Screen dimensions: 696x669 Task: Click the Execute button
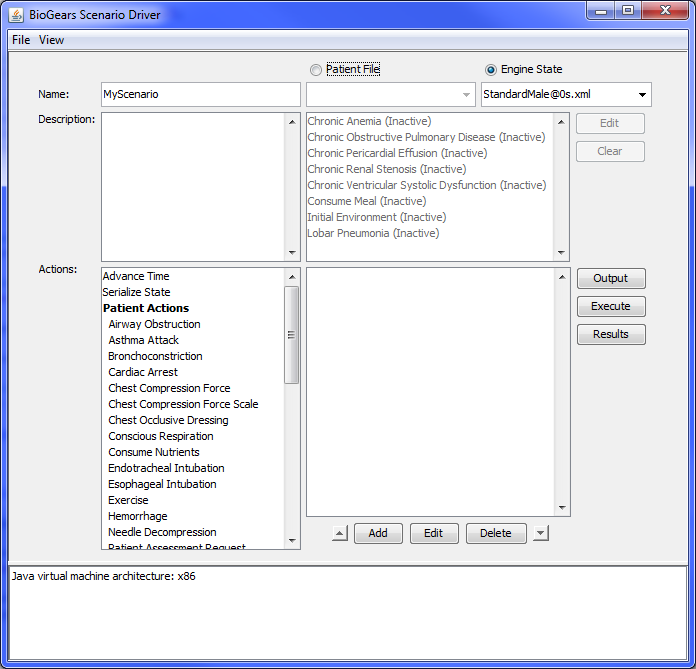coord(611,306)
